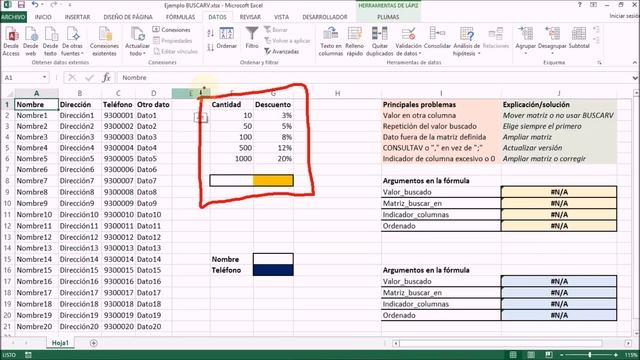Select cell containing Nombre5
The image size is (640, 360).
pyautogui.click(x=37, y=158)
